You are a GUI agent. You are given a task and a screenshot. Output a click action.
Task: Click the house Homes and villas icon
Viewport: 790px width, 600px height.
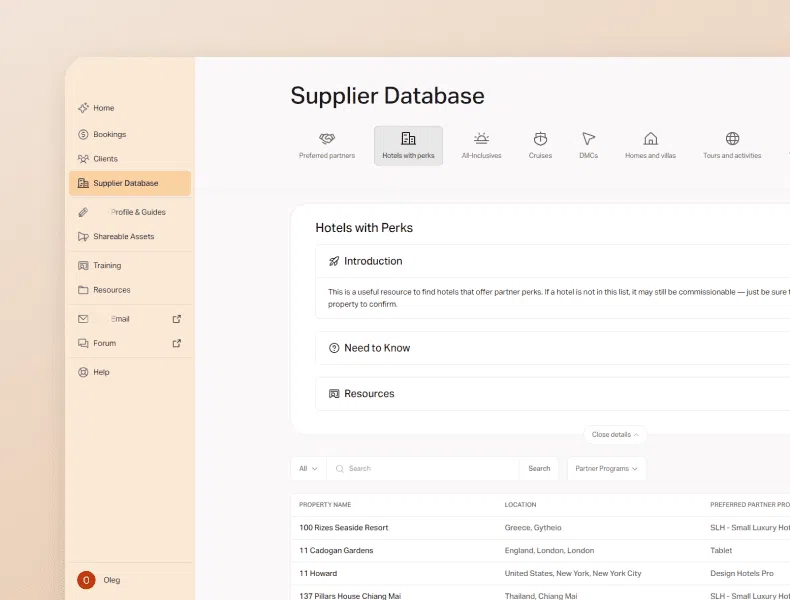point(650,138)
